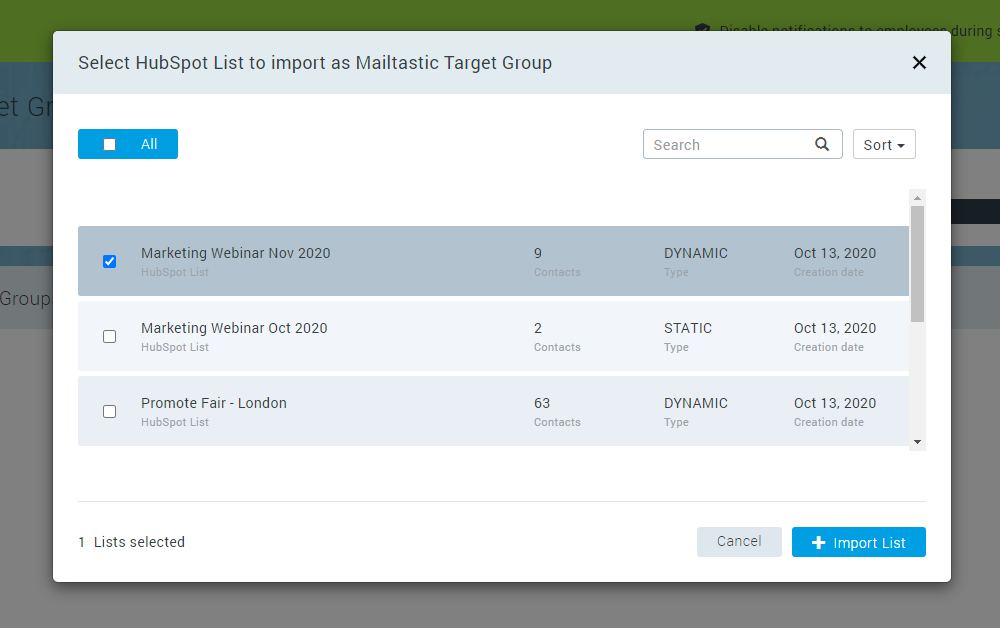Close the HubSpot import dialog
This screenshot has height=628, width=1000.
[x=919, y=62]
